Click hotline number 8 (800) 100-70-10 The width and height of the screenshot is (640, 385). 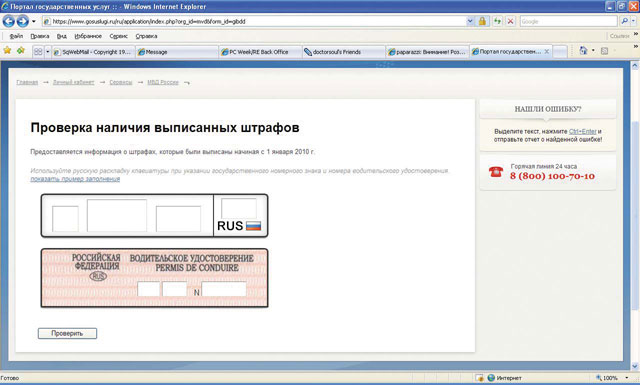[x=552, y=176]
